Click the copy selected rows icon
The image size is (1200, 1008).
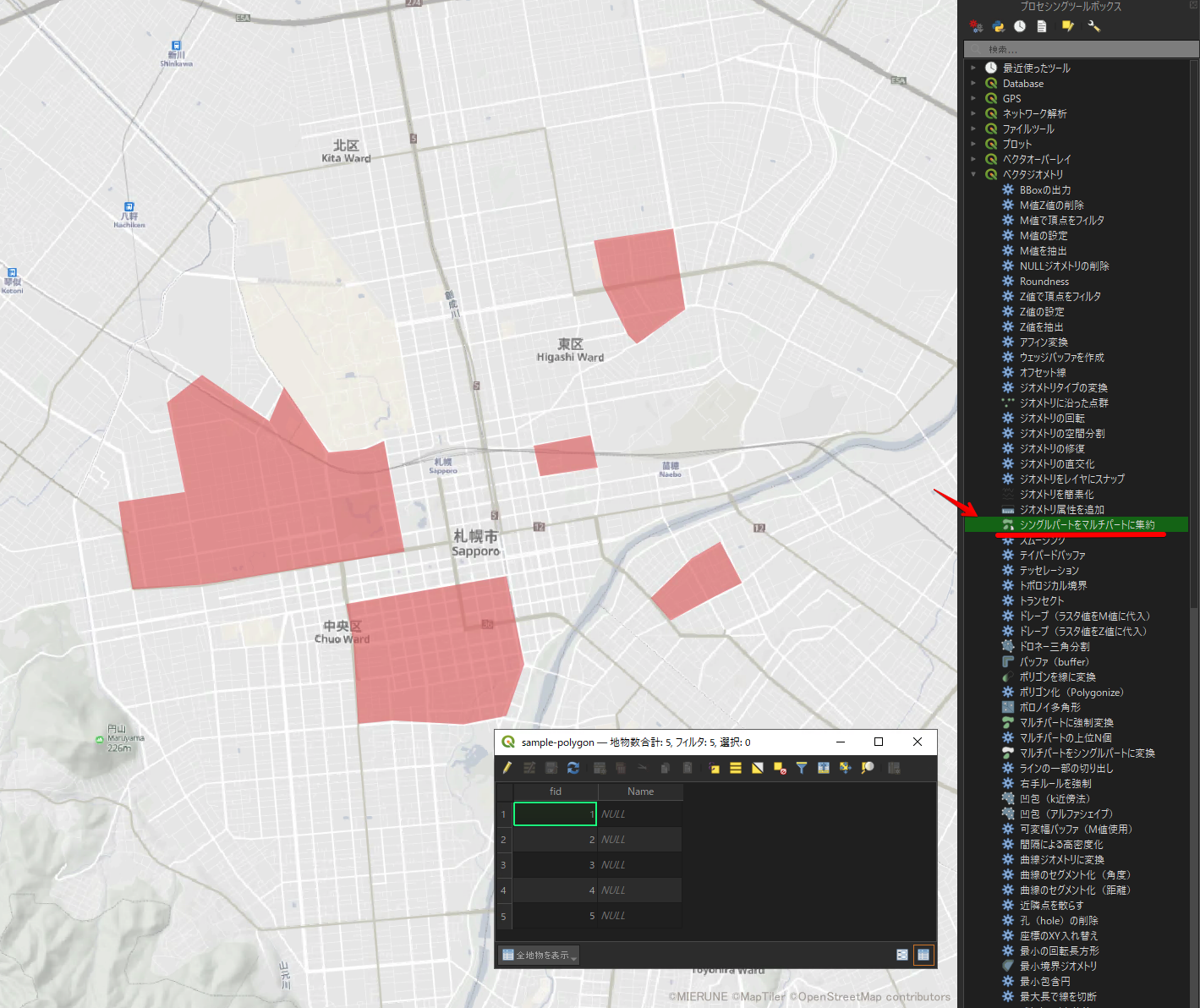pos(666,768)
